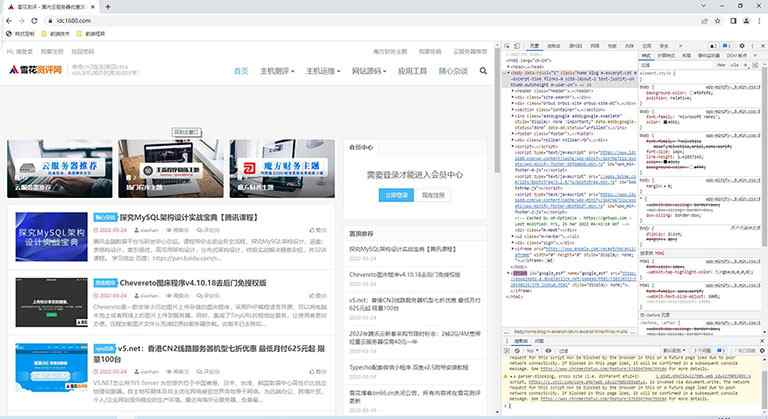Screen dimensions: 768x419
Task: Switch to the Console tab in DevTools top bar
Action: point(554,46)
